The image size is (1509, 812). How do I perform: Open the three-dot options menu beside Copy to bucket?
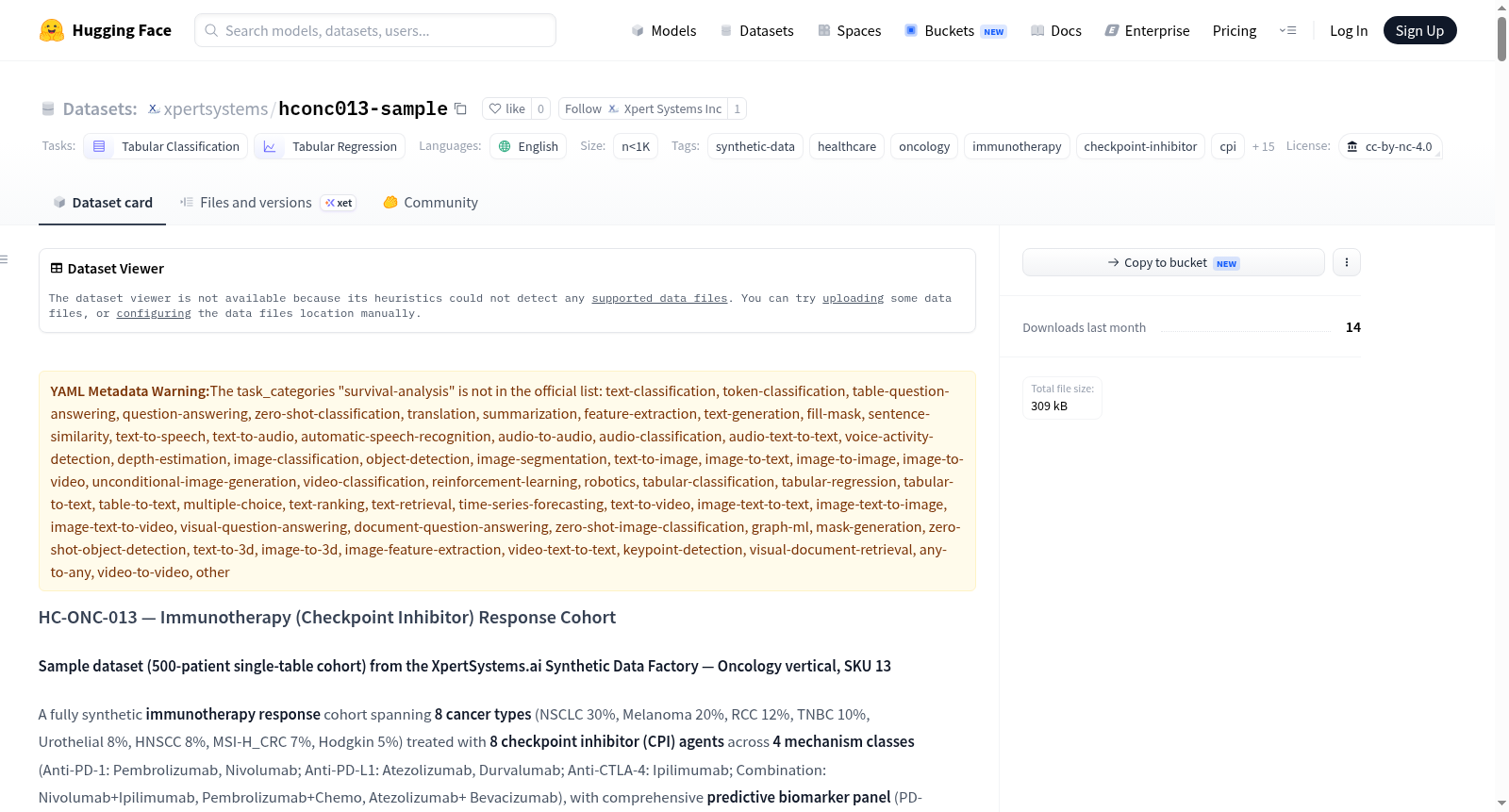[x=1347, y=262]
